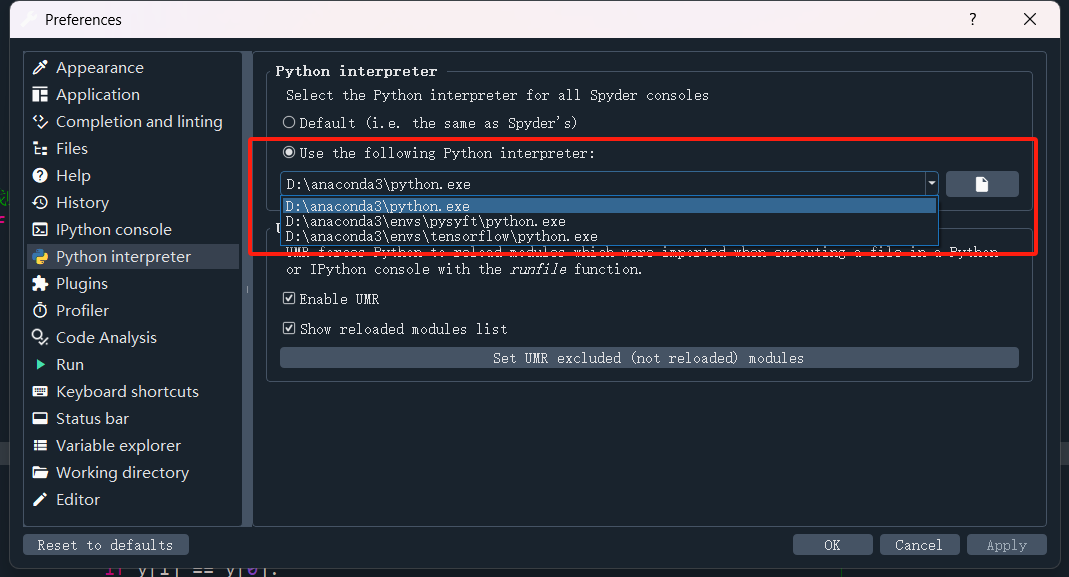This screenshot has width=1069, height=577.
Task: Click Reset to defaults
Action: 105,545
